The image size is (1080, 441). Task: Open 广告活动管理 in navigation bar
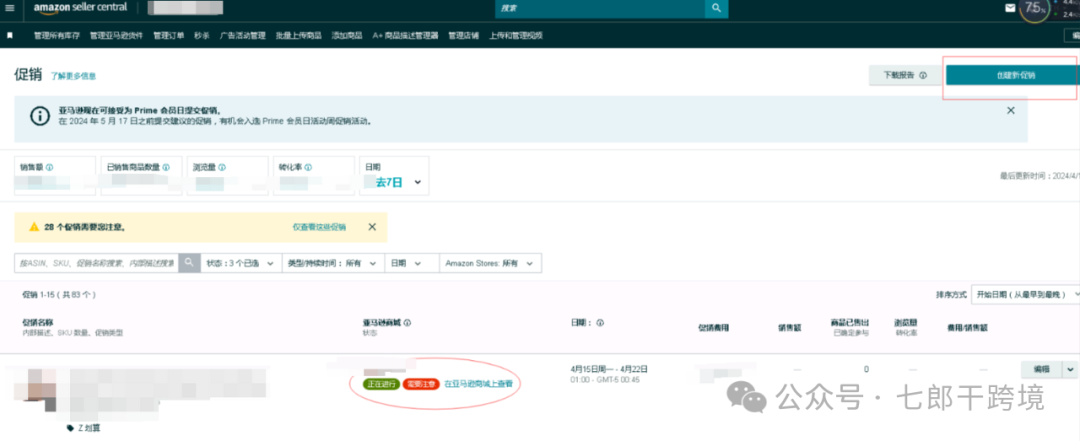pos(242,35)
